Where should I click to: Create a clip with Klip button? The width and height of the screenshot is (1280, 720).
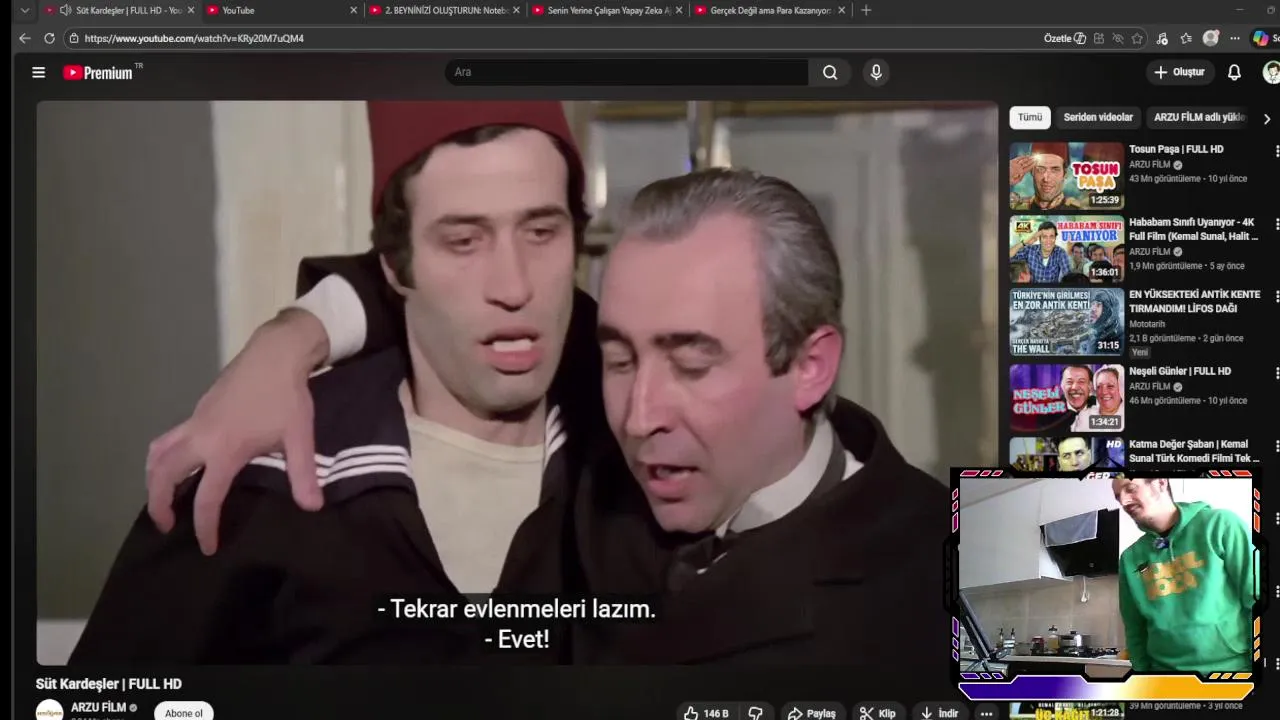(x=878, y=713)
